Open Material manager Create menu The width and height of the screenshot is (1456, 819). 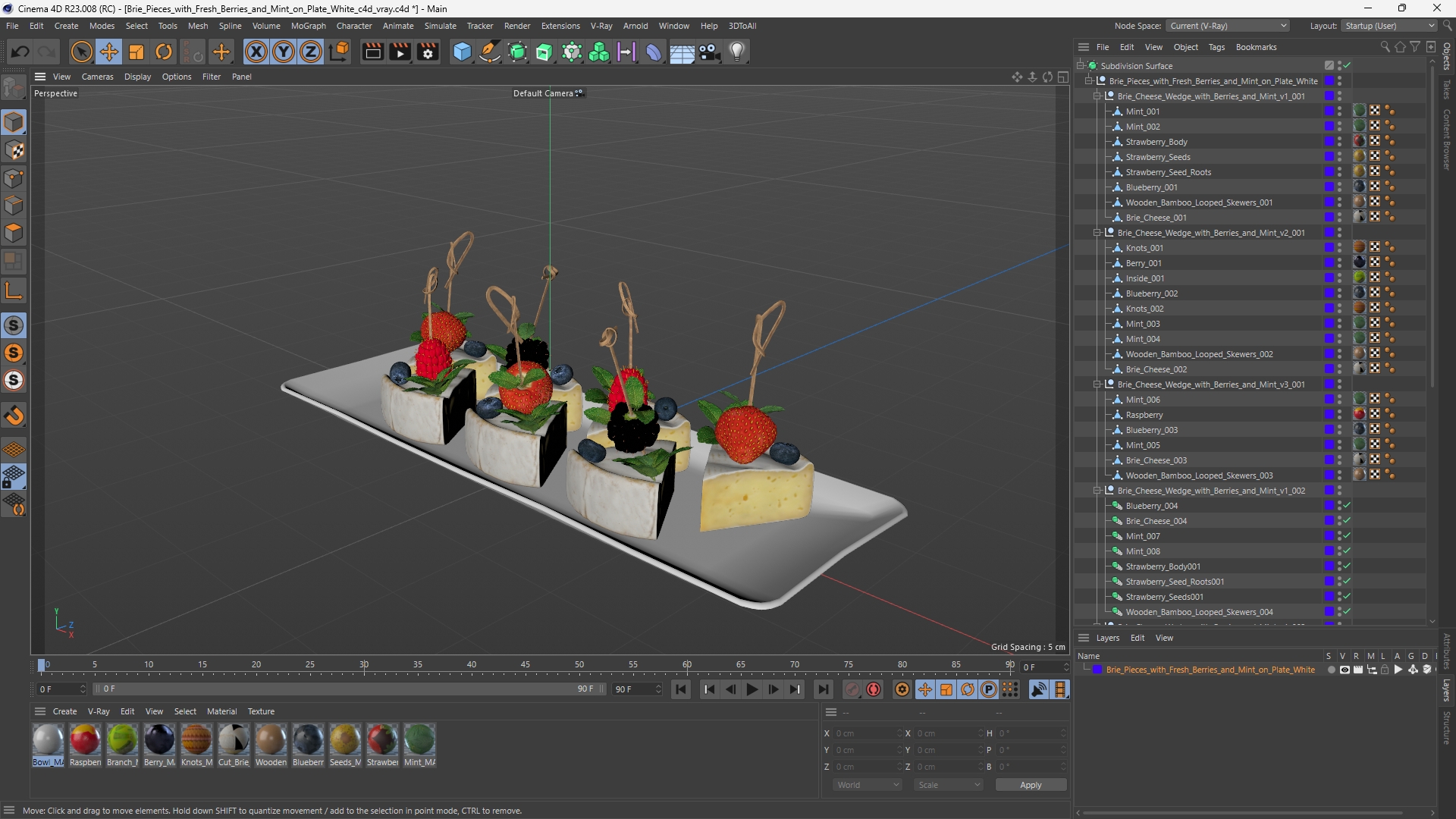tap(64, 711)
